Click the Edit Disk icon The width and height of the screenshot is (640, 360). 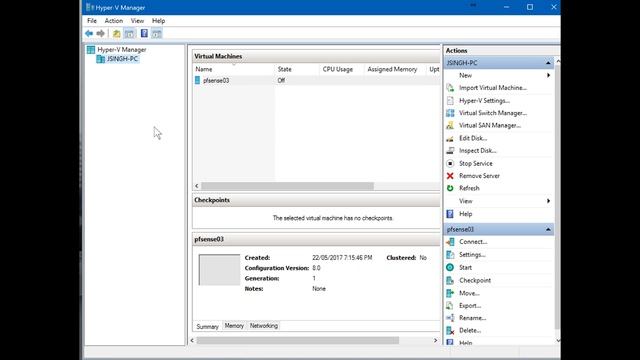pos(450,138)
